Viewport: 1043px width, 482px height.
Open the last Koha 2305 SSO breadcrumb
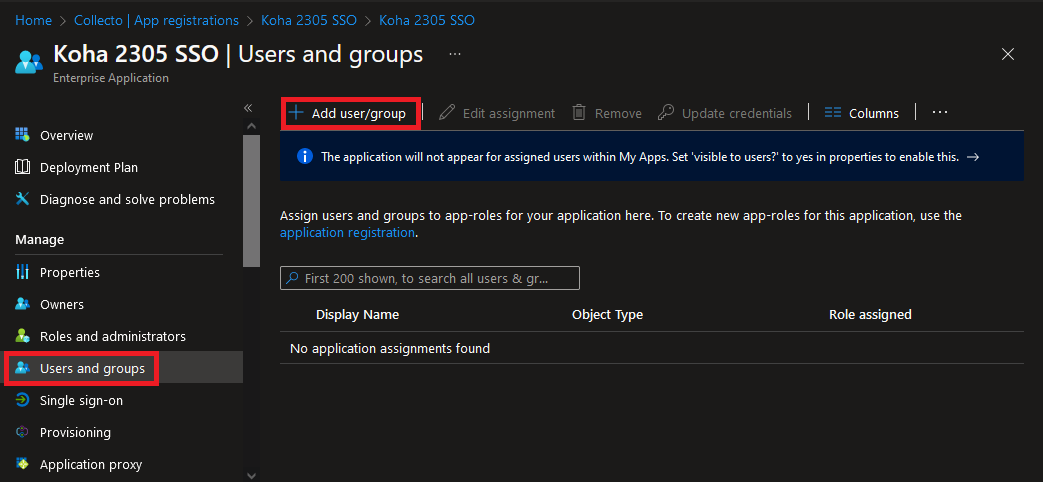pos(426,21)
